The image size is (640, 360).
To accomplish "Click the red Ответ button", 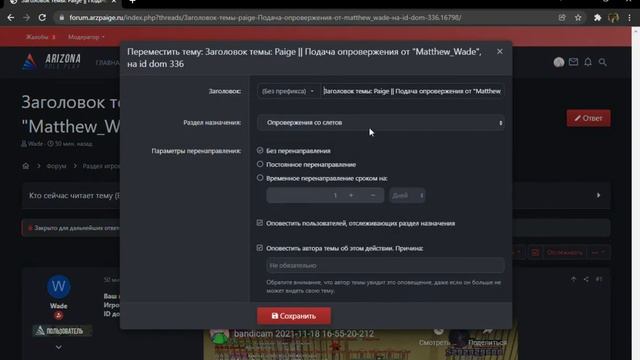I will [x=588, y=118].
